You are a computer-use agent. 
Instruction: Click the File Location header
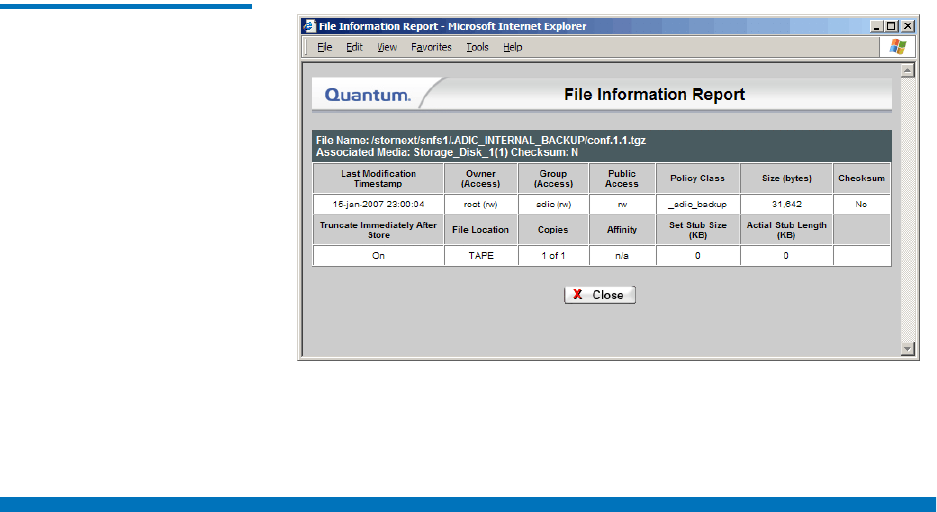pyautogui.click(x=480, y=230)
